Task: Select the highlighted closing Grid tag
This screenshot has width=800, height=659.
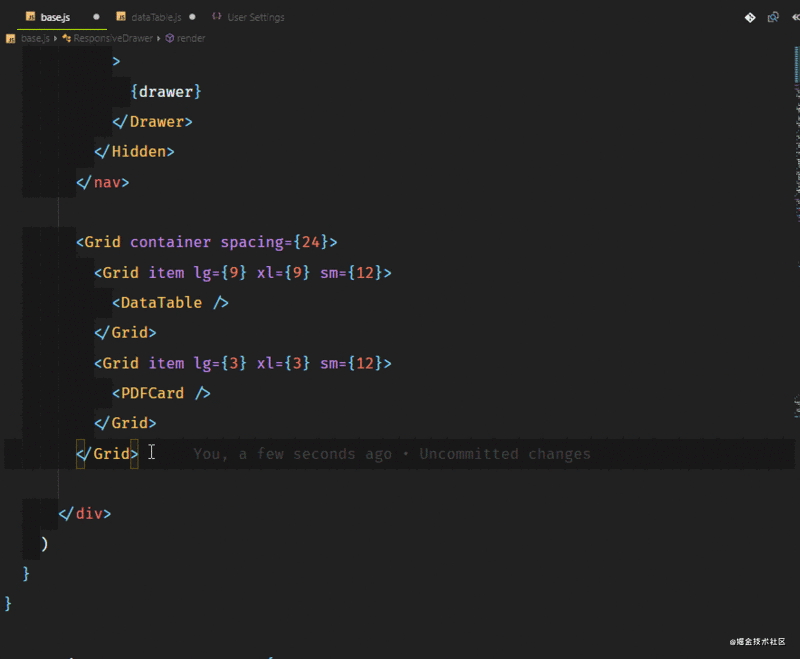Action: tap(108, 453)
